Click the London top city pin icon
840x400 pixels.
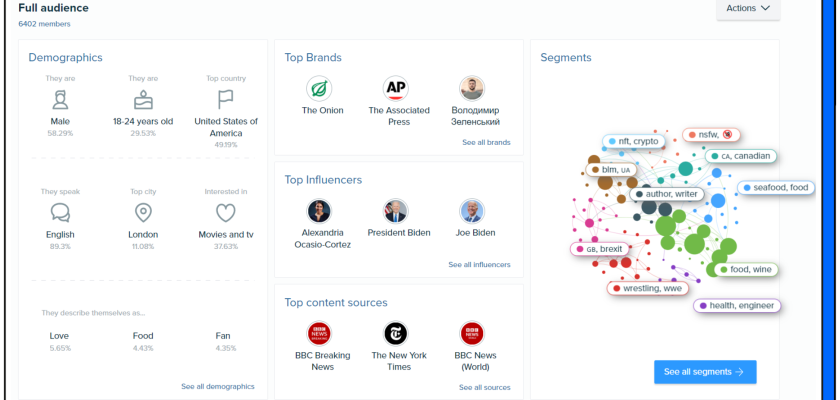click(143, 213)
